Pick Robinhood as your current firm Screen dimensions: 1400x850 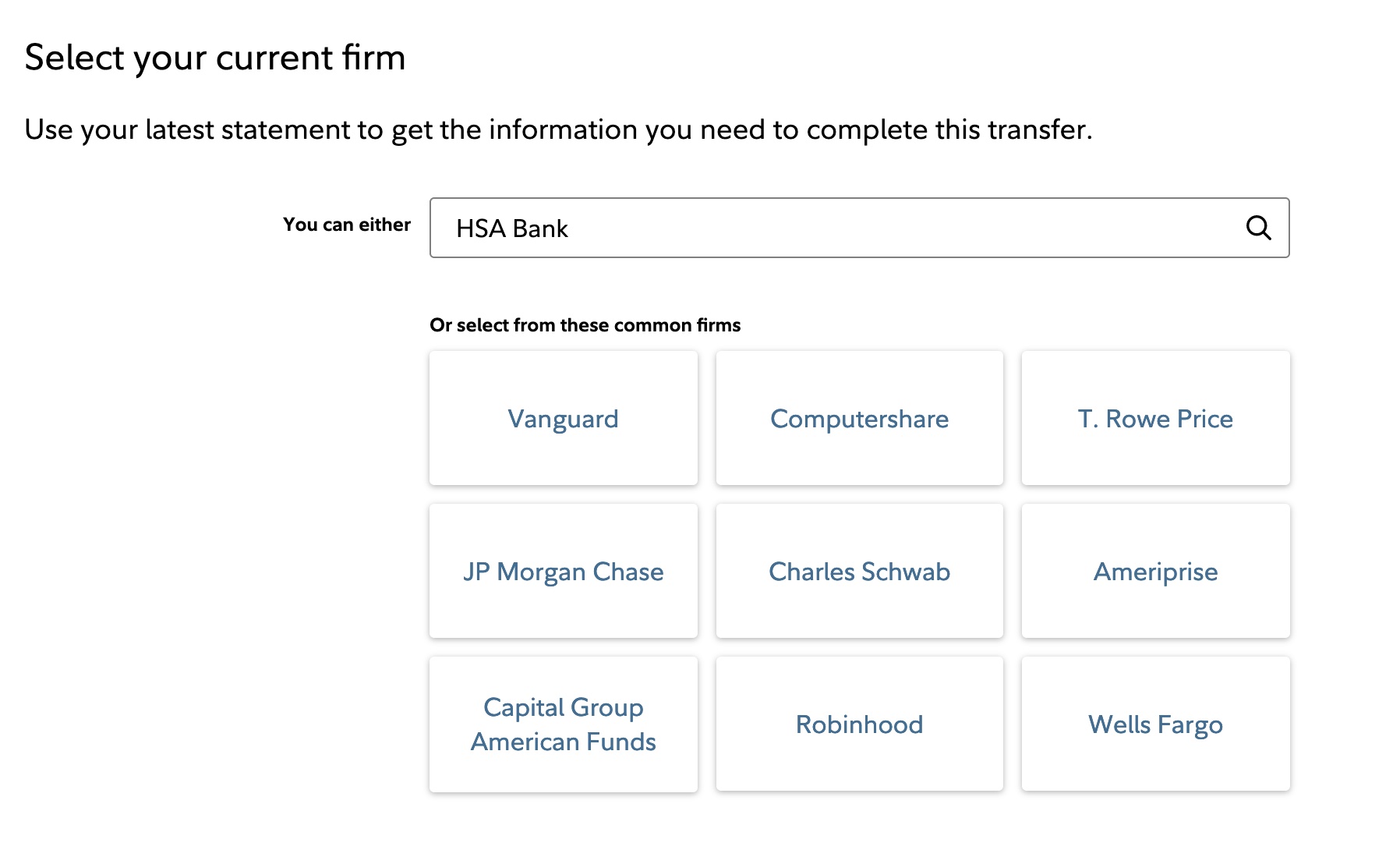[x=858, y=724]
